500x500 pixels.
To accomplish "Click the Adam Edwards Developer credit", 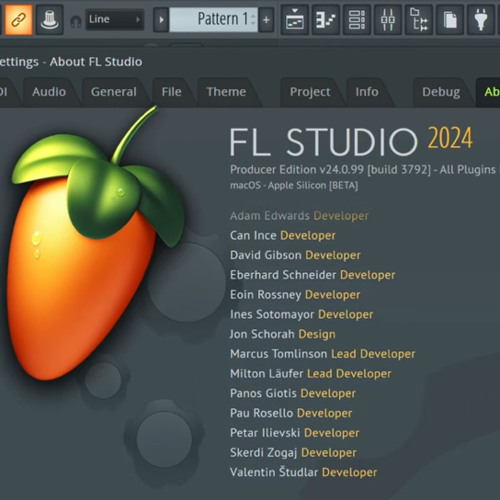I will coord(299,216).
